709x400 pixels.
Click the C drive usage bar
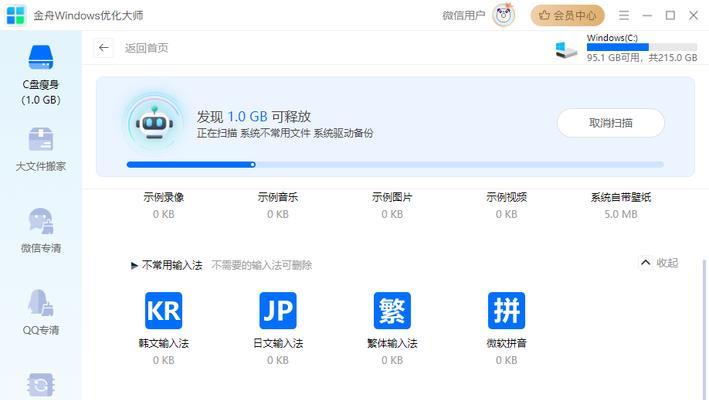pos(642,47)
